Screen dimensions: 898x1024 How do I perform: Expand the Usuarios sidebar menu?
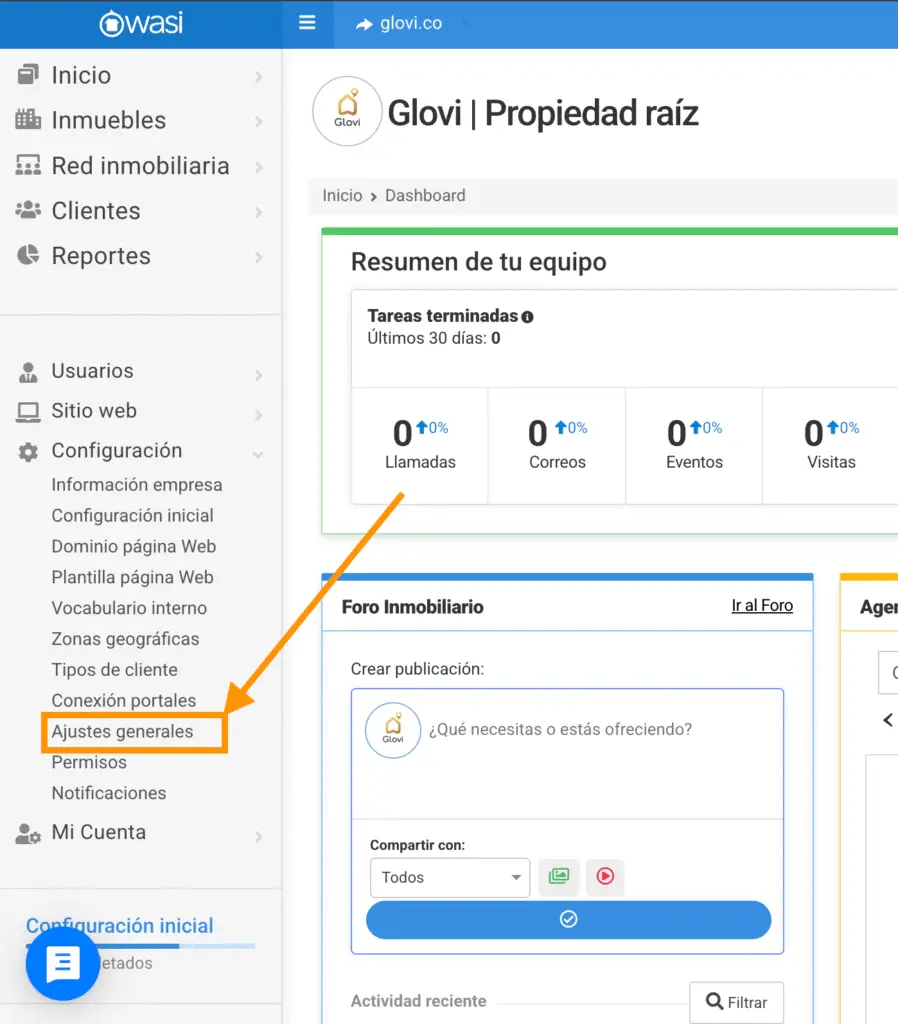click(x=140, y=371)
